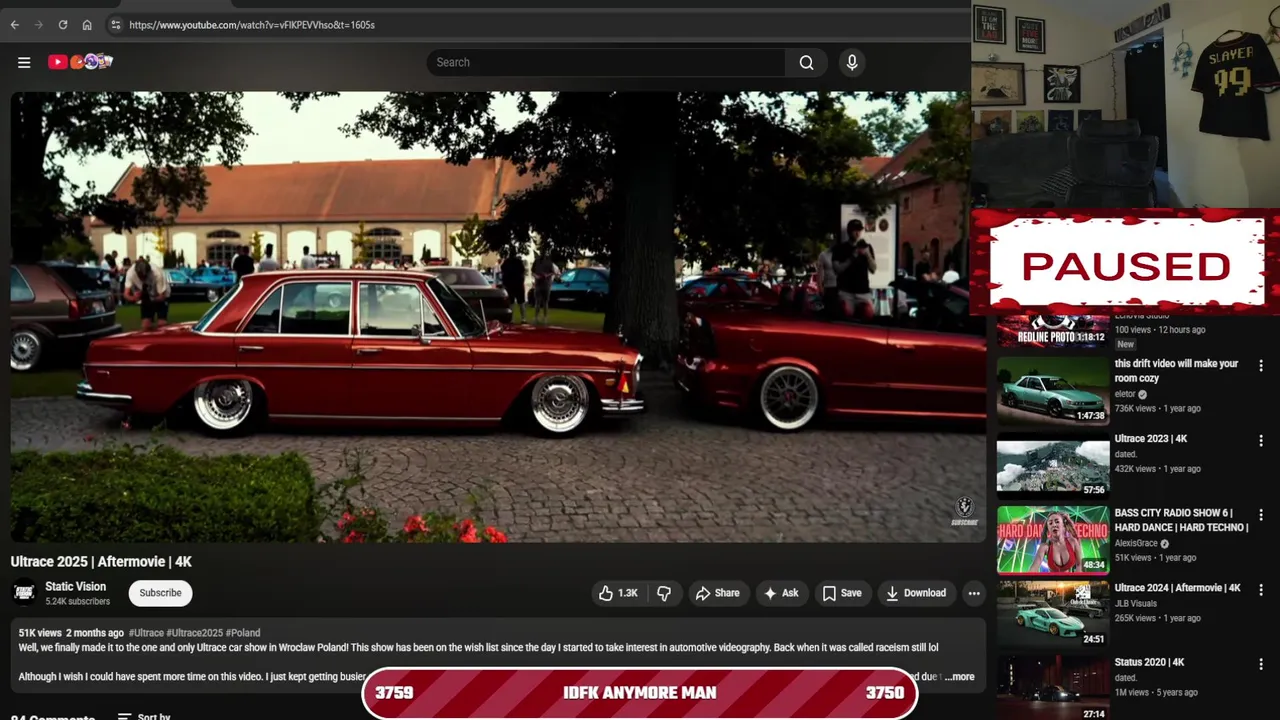The height and width of the screenshot is (720, 1280).
Task: Open Static Vision channel avatar
Action: (25, 593)
